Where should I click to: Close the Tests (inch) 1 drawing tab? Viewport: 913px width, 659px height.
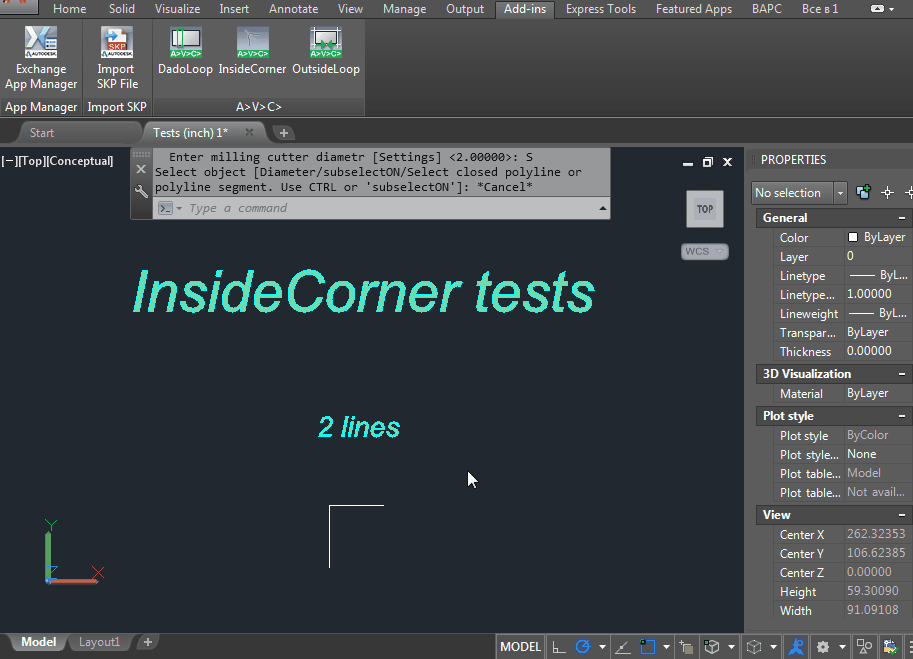(x=249, y=132)
